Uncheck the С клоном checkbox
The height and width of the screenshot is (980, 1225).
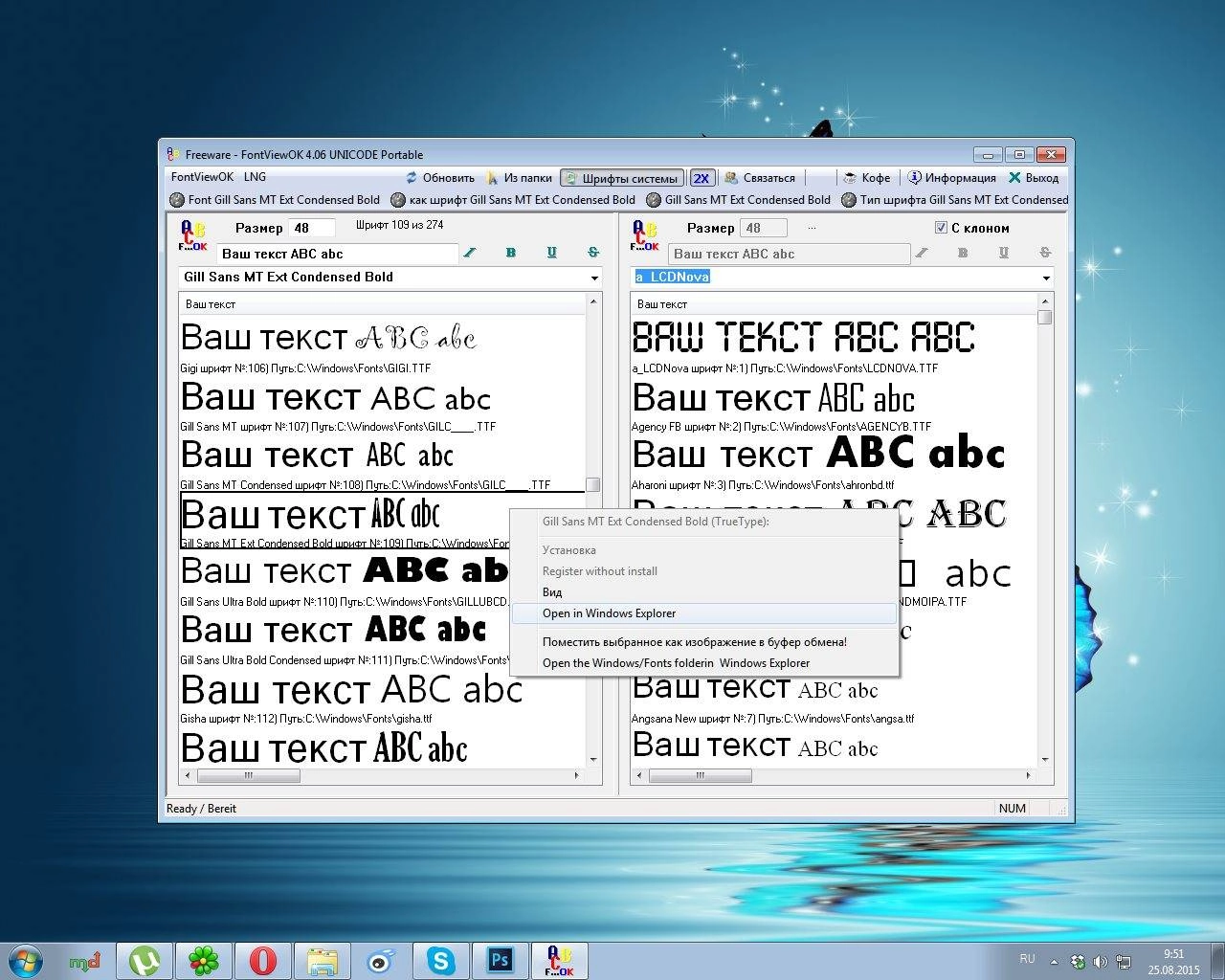tap(941, 228)
